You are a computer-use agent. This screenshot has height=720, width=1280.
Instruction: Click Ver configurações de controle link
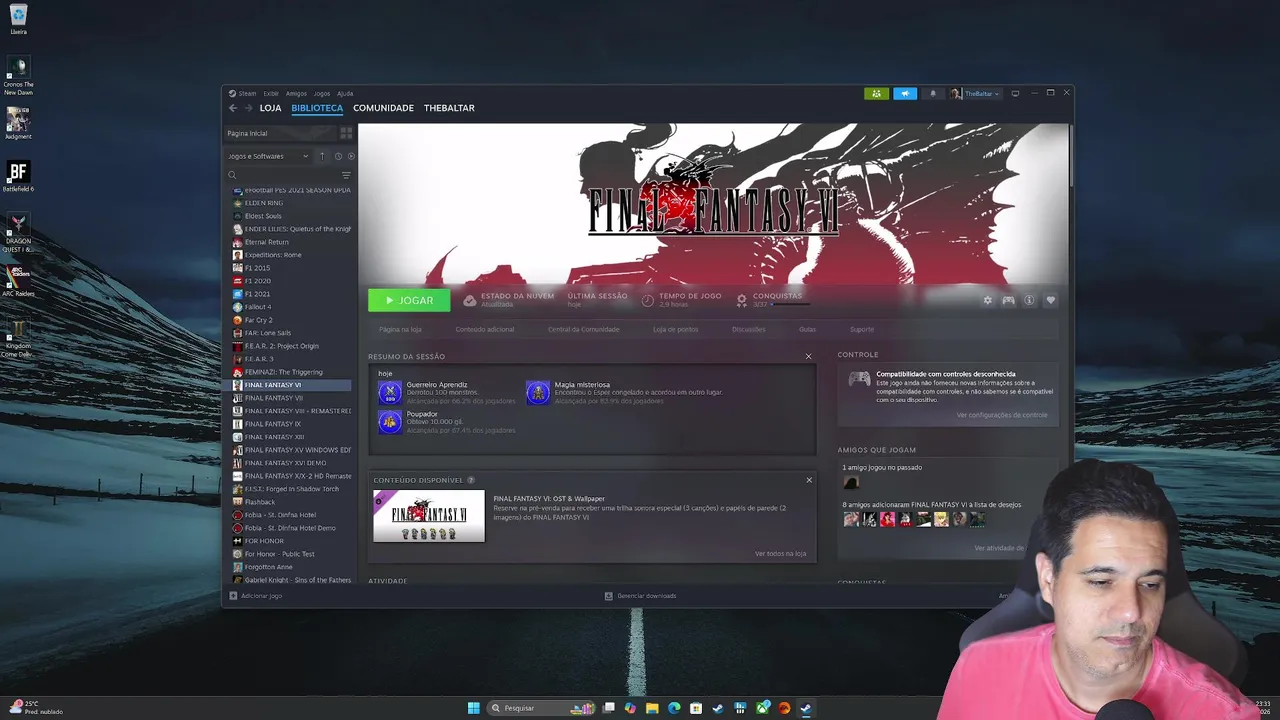1002,415
